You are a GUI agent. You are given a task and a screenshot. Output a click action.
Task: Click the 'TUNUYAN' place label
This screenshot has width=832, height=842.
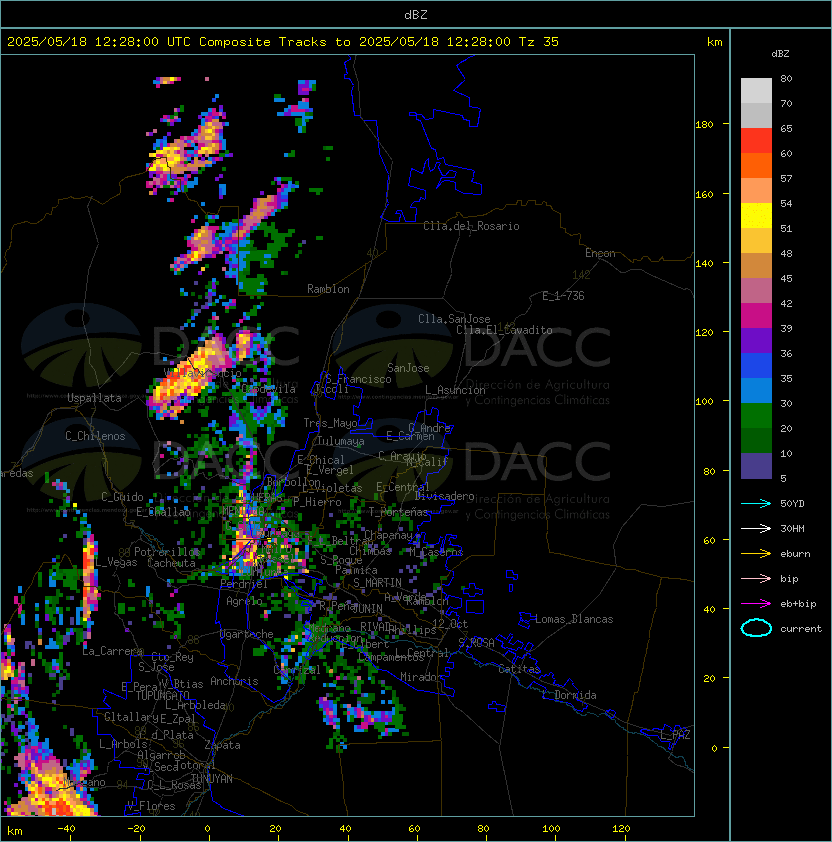tap(212, 779)
